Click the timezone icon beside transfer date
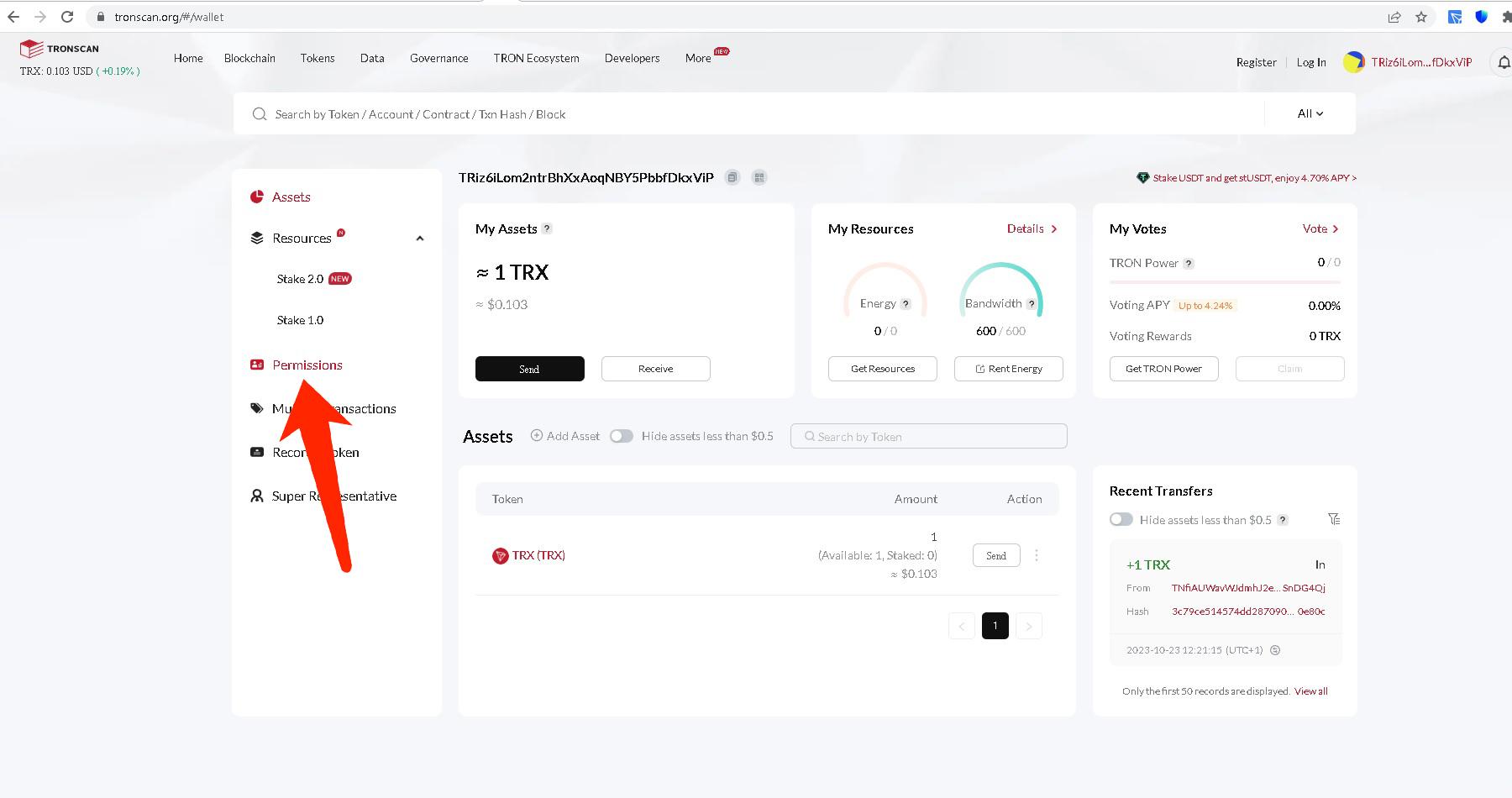 point(1275,650)
